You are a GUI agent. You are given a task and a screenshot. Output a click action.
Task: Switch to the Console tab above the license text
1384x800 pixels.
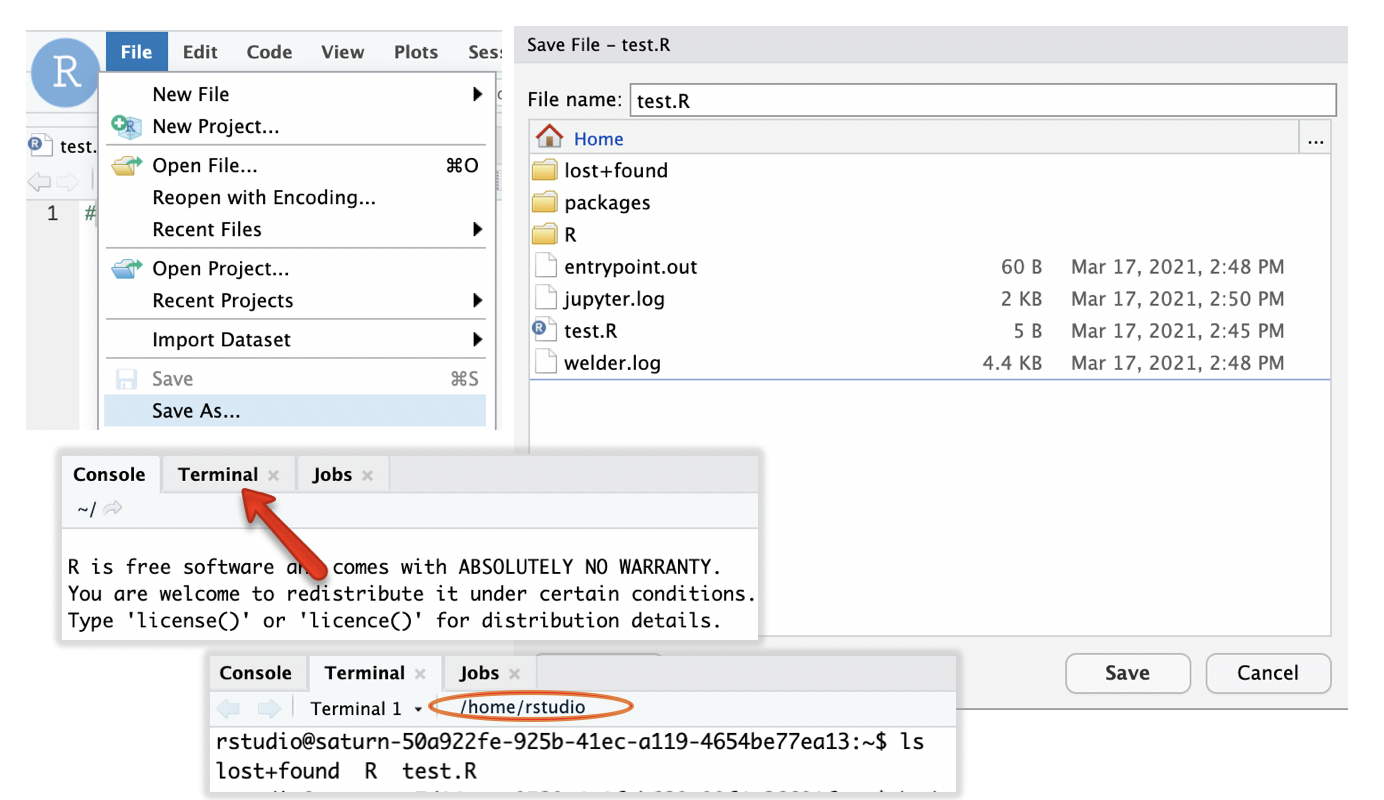click(x=109, y=475)
